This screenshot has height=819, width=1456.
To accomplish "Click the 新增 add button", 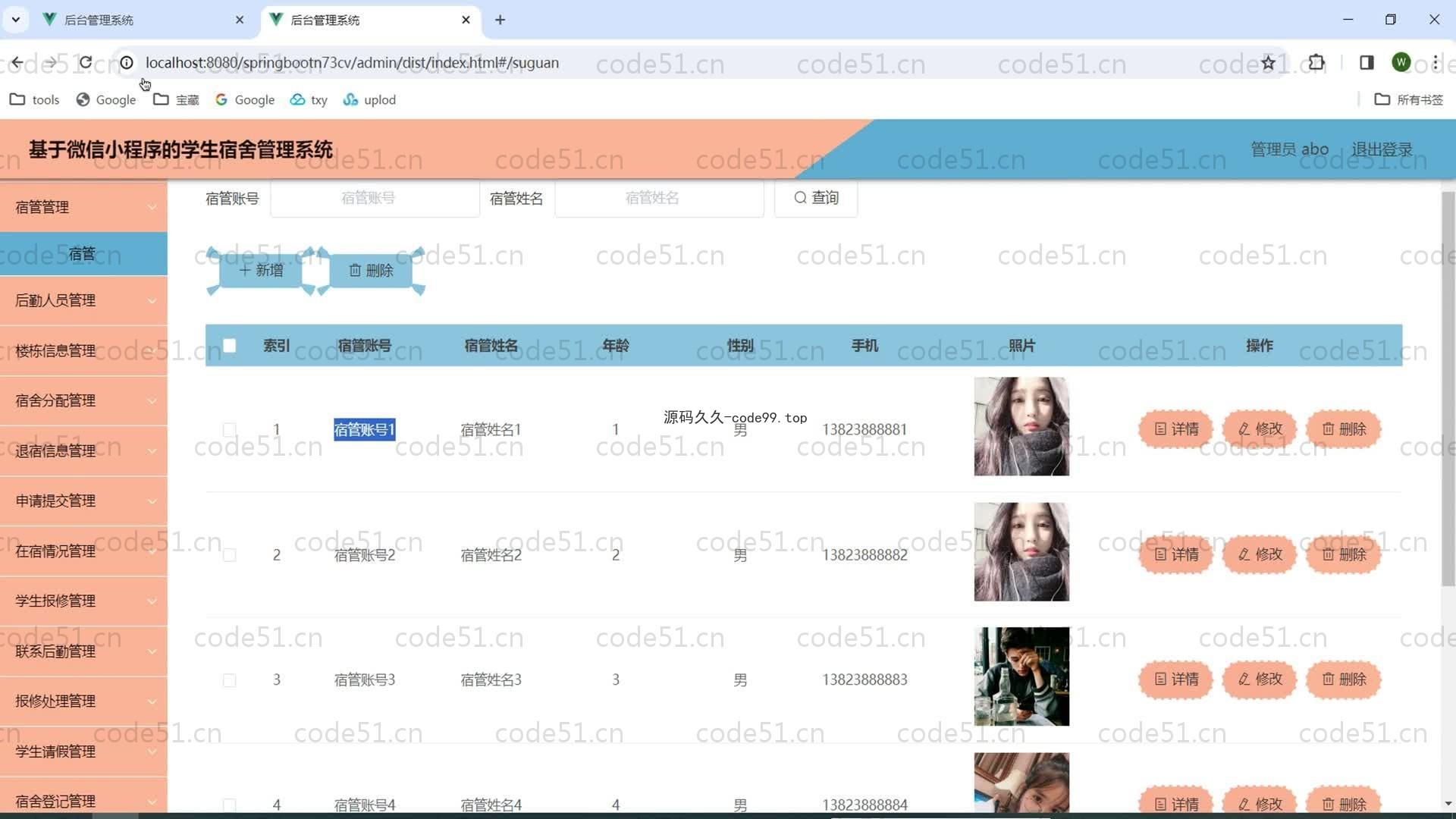I will tap(261, 271).
